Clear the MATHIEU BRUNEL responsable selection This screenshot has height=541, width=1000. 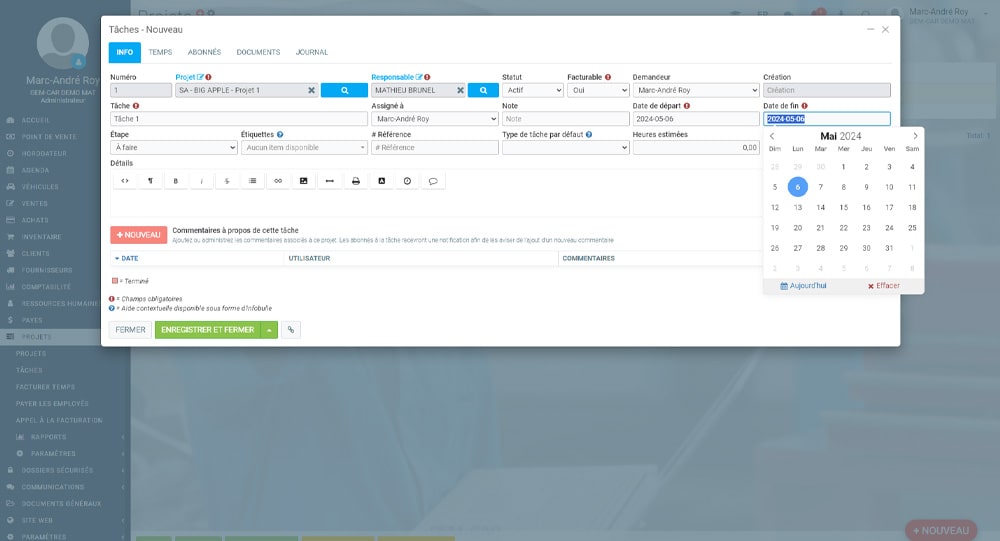pyautogui.click(x=459, y=90)
